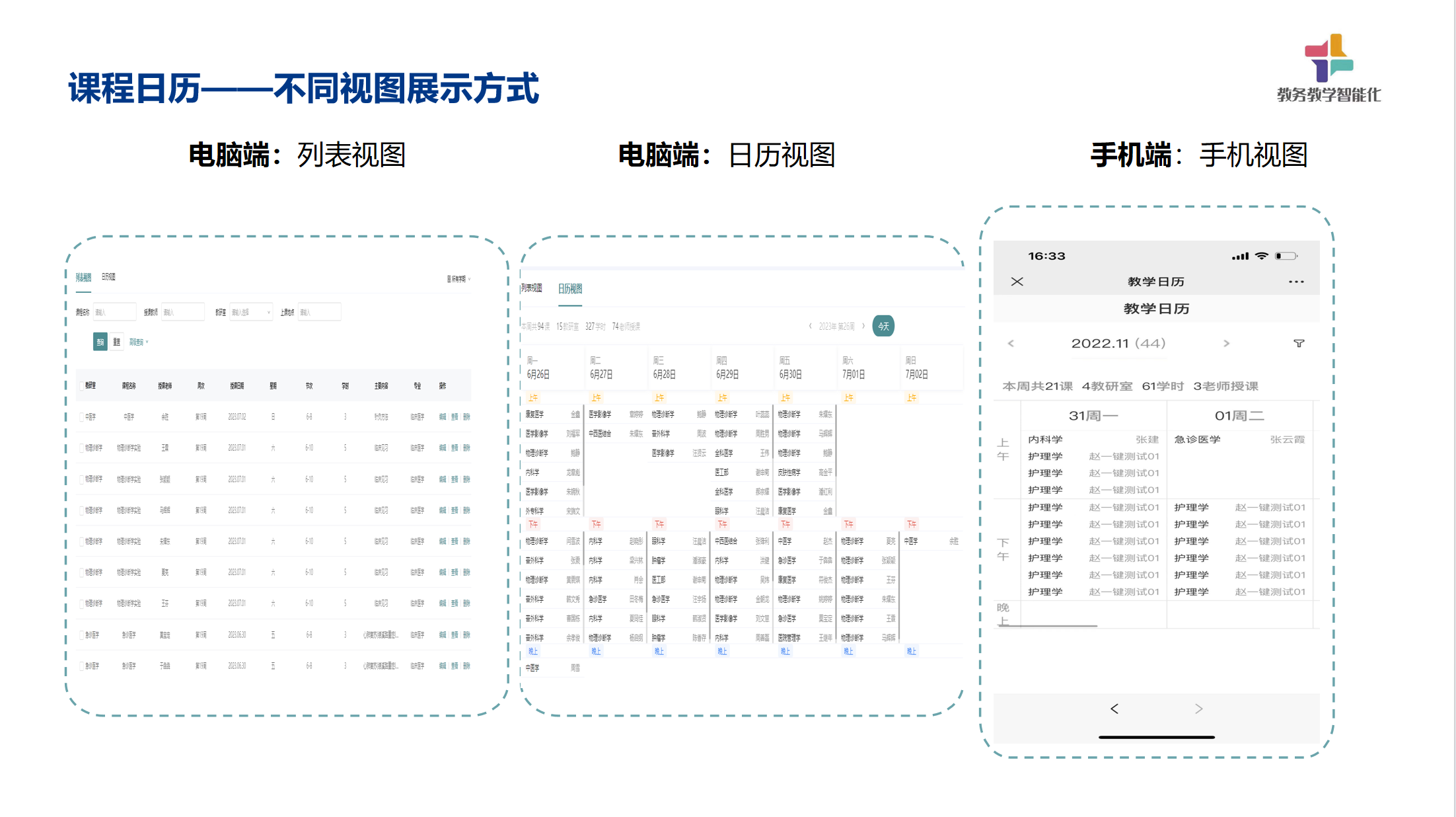
Task: Check the checkbox for the first 物理诊断学 row
Action: pos(82,447)
